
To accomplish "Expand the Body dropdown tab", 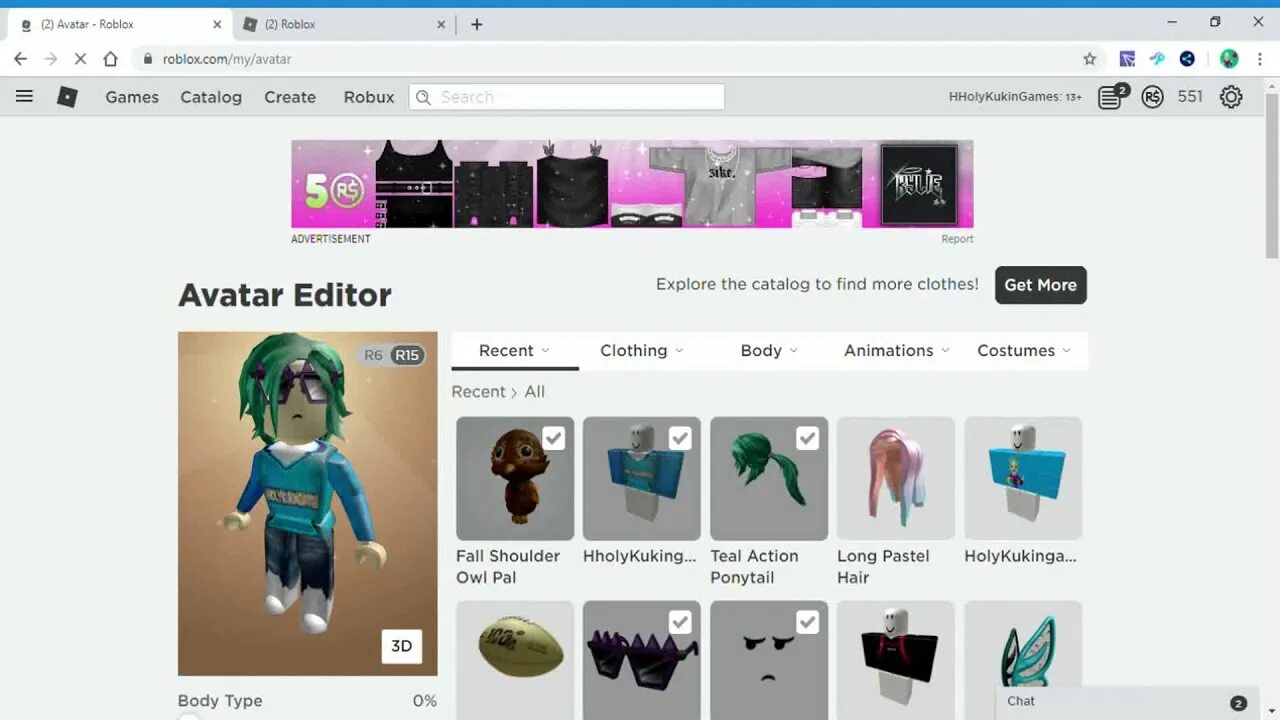I will pyautogui.click(x=769, y=350).
